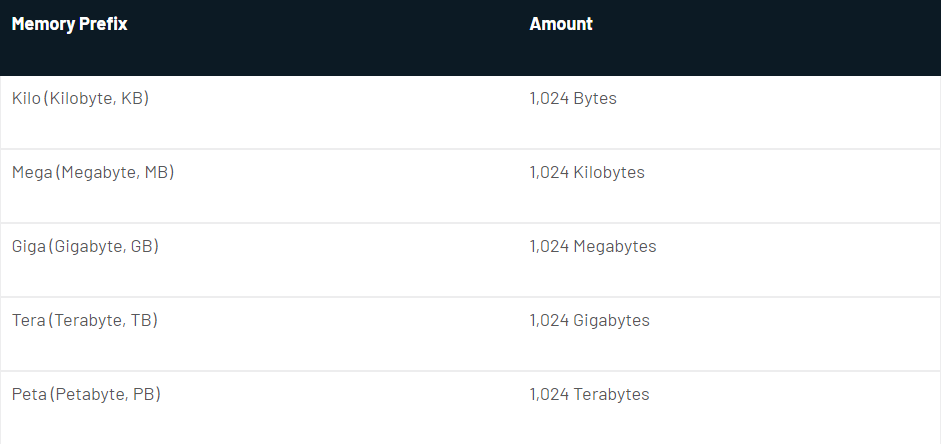Viewport: 941px width, 444px height.
Task: Click the TB abbreviation in the Tera row
Action: (142, 321)
